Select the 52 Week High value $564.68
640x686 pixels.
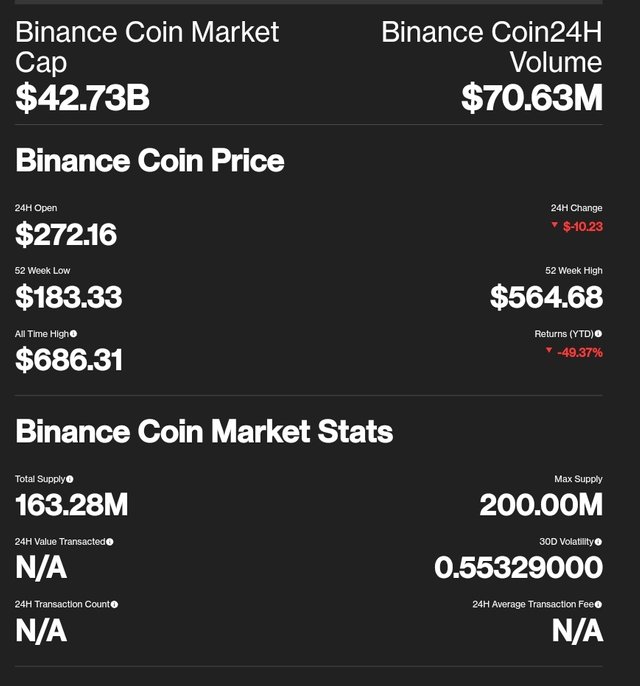pyautogui.click(x=546, y=297)
